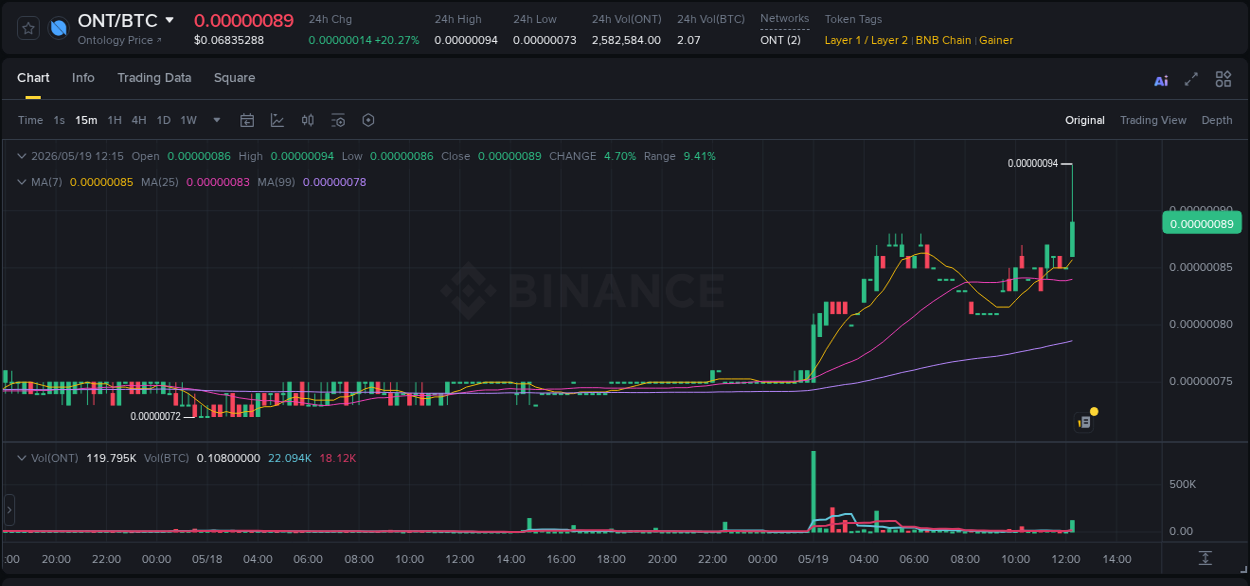Open the layout grid widgets icon
The image size is (1250, 586).
1223,79
